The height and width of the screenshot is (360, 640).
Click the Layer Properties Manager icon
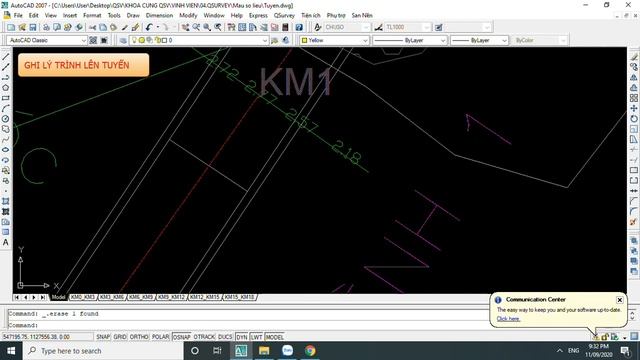coord(123,40)
